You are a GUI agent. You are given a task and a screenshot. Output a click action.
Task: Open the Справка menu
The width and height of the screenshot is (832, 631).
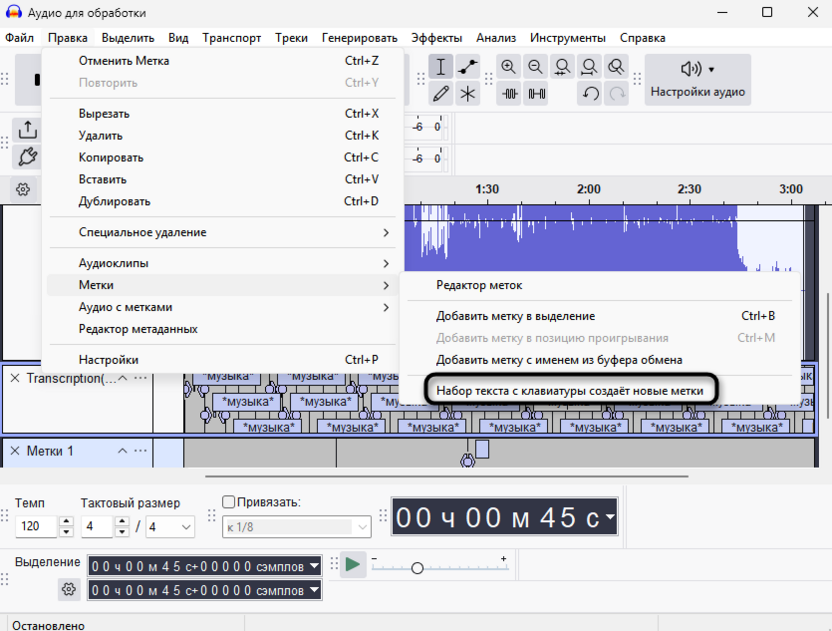point(642,38)
